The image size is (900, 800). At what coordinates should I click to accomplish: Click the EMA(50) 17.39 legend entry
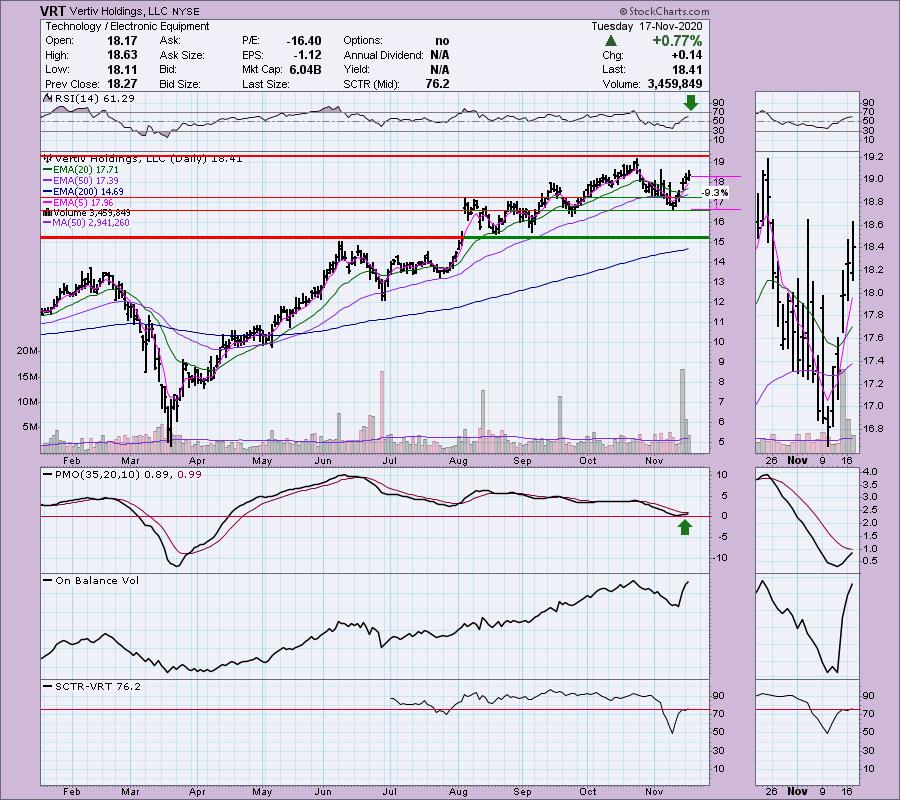click(86, 181)
